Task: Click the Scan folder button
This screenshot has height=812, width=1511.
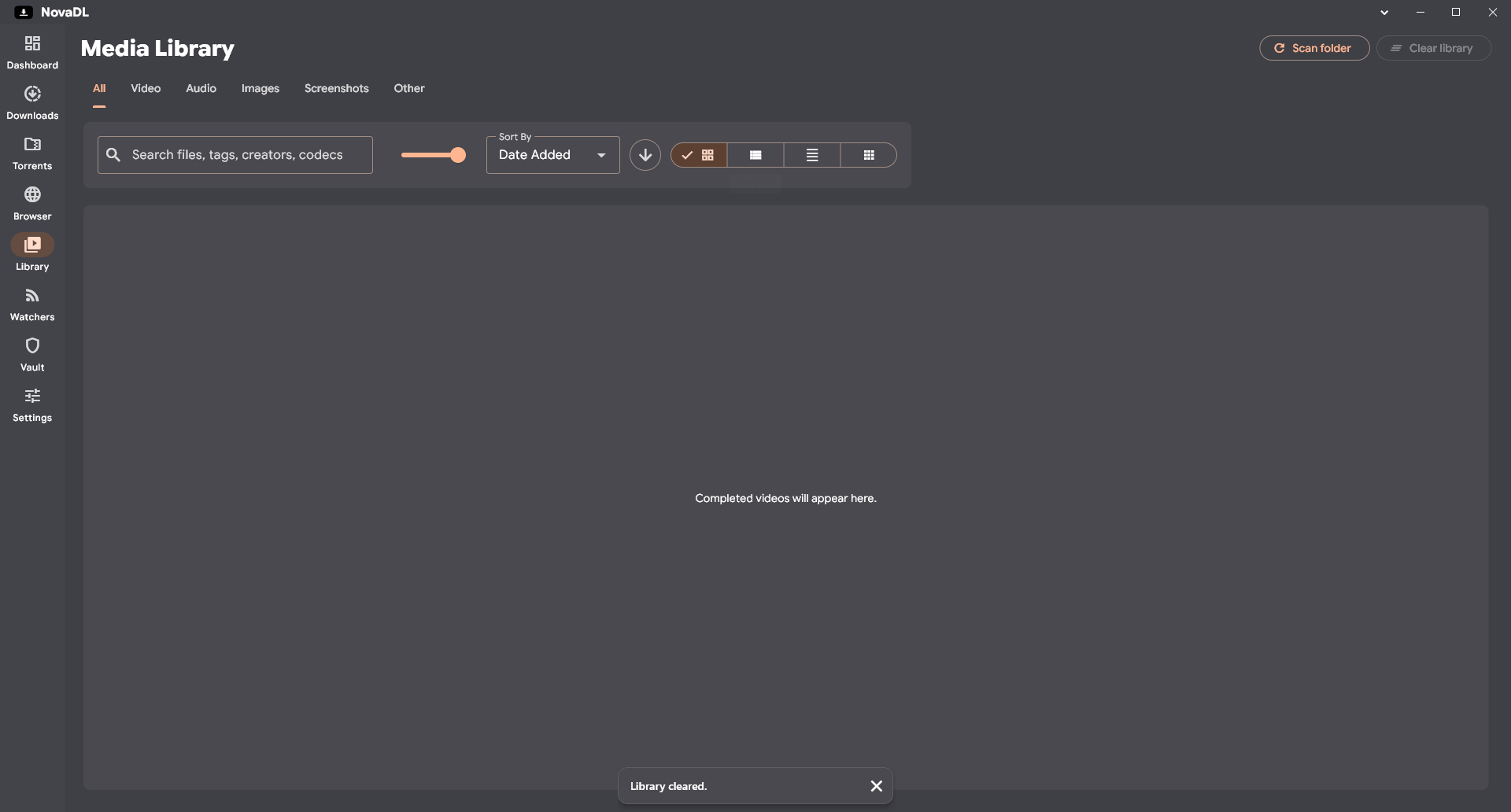Action: click(x=1314, y=48)
